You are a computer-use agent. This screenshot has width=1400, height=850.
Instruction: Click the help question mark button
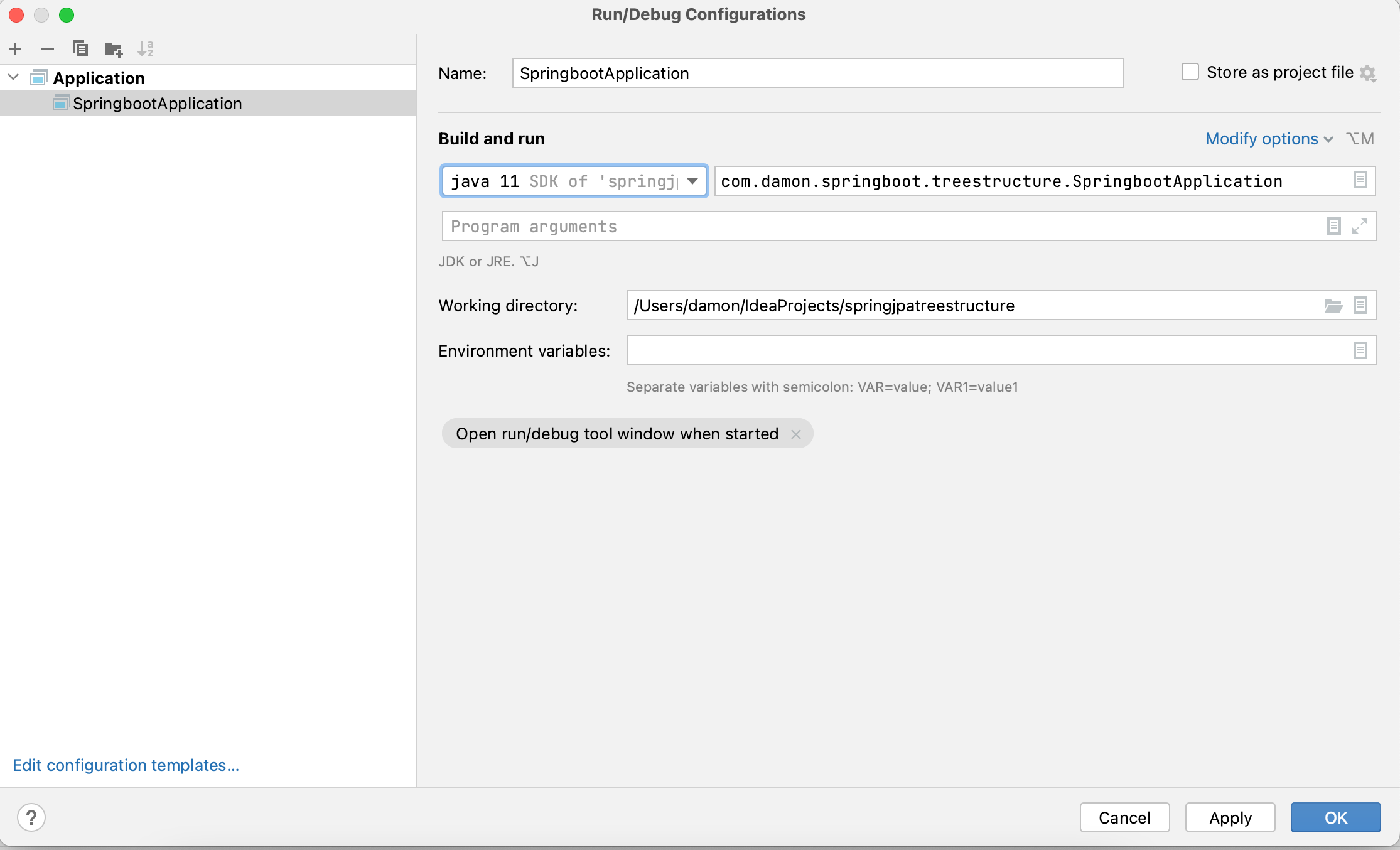31,817
